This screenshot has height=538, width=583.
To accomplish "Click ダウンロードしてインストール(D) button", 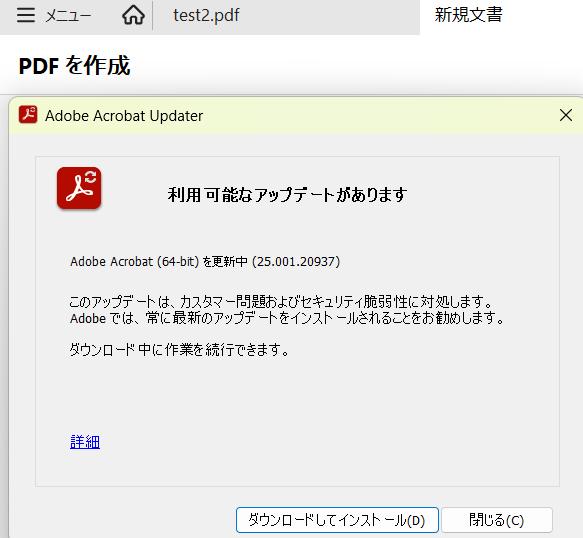I will 337,520.
